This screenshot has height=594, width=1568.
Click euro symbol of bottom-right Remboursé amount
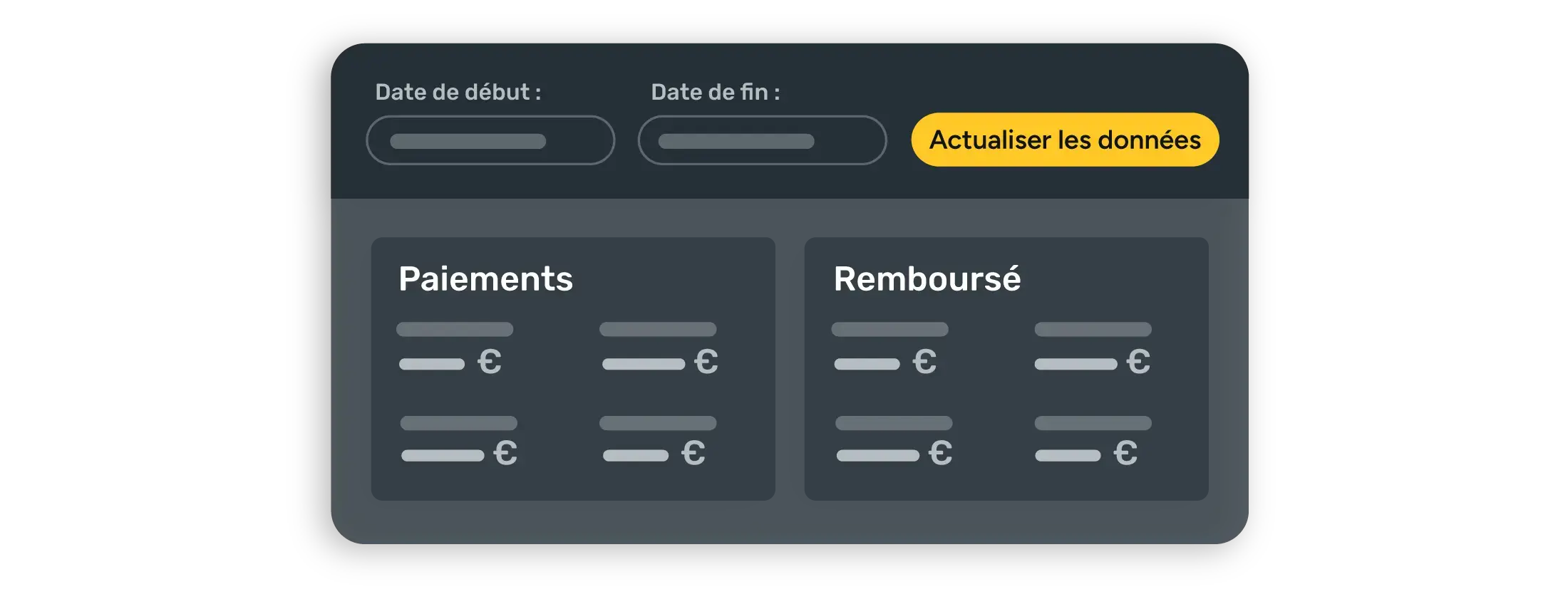point(1125,453)
